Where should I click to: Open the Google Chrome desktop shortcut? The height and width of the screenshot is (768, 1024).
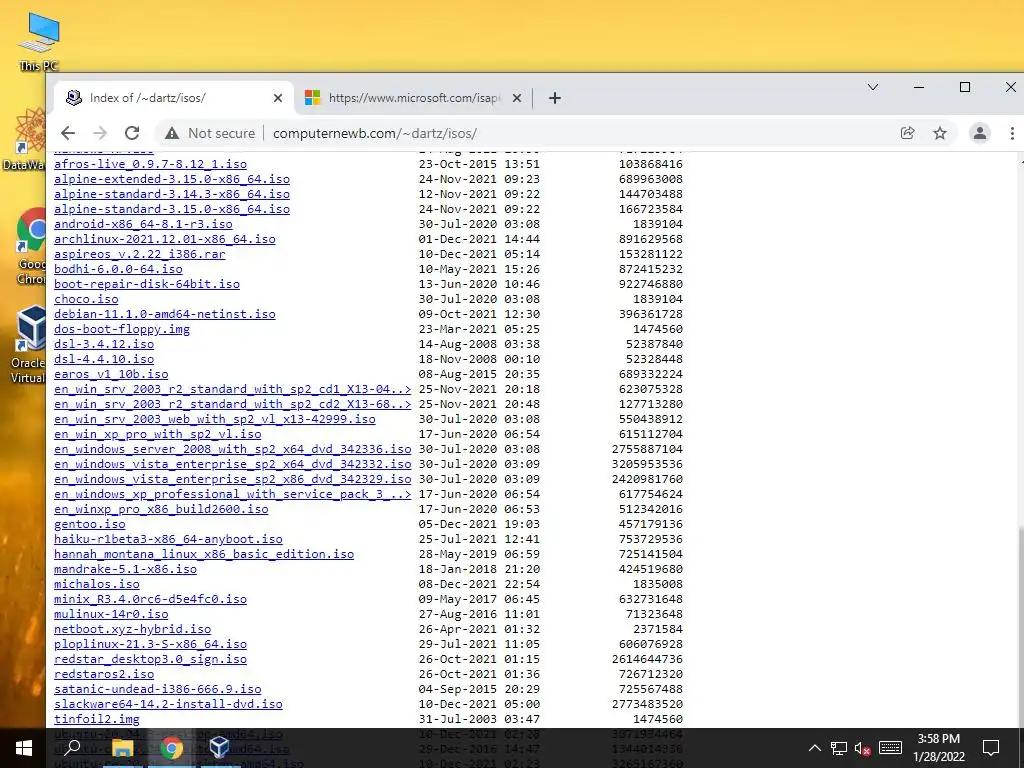[31, 247]
